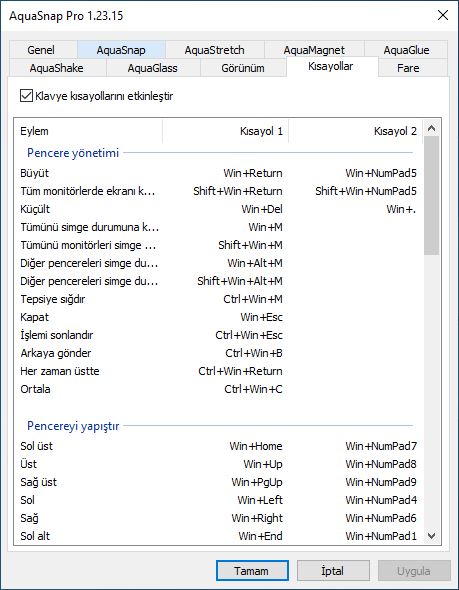Select the Sol alt row

[x=218, y=536]
